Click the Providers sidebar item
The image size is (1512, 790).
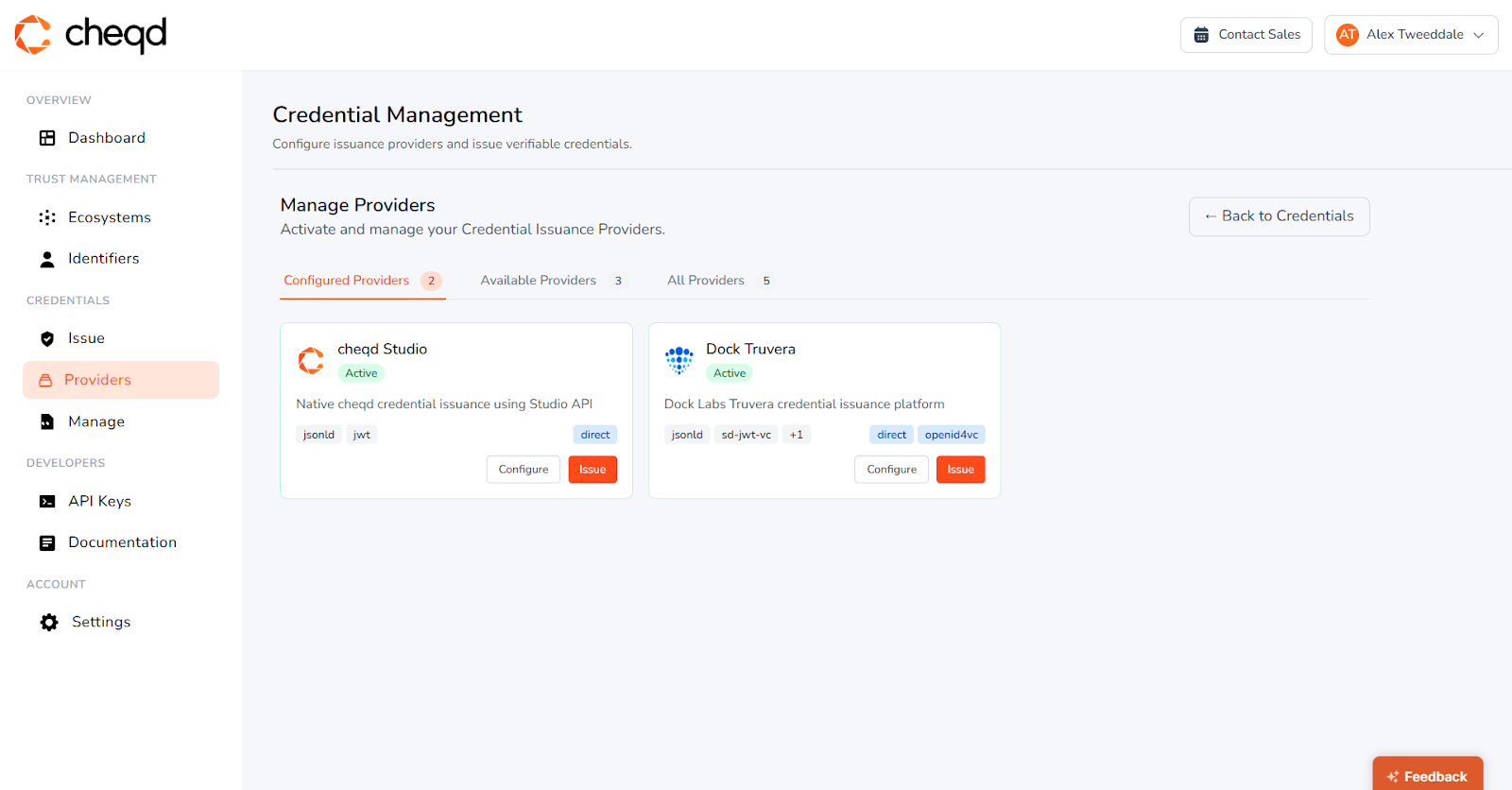tap(121, 380)
